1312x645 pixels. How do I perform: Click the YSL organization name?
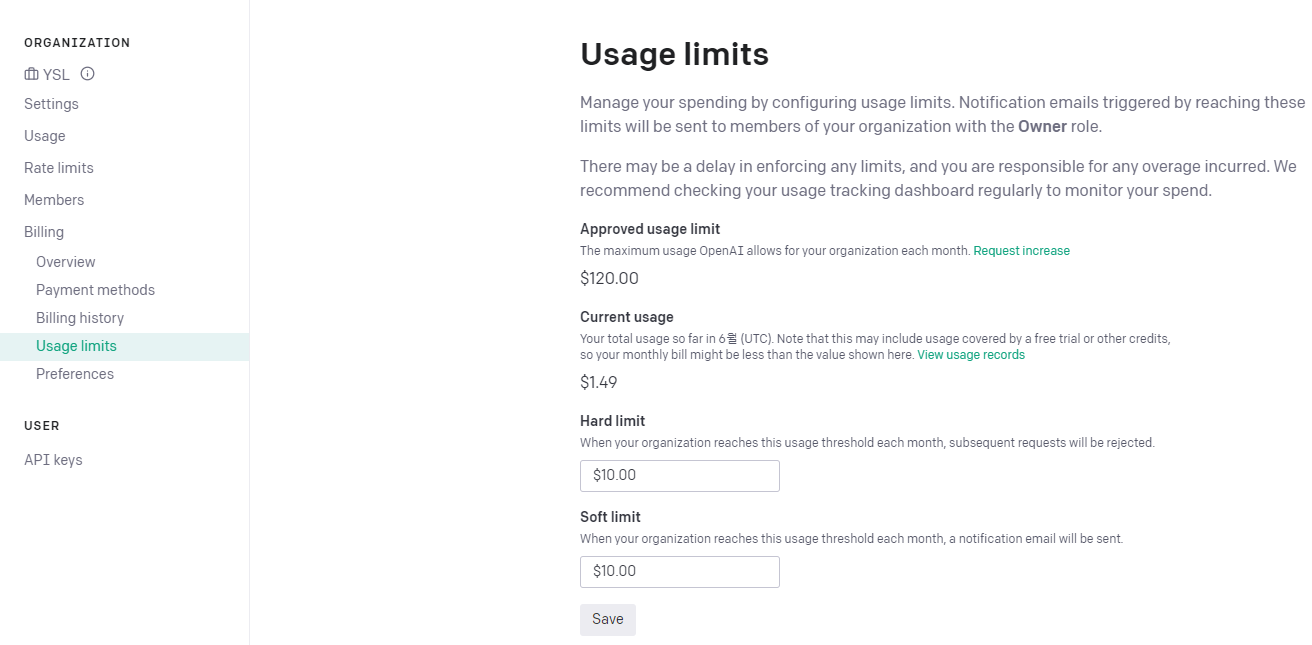coord(56,74)
